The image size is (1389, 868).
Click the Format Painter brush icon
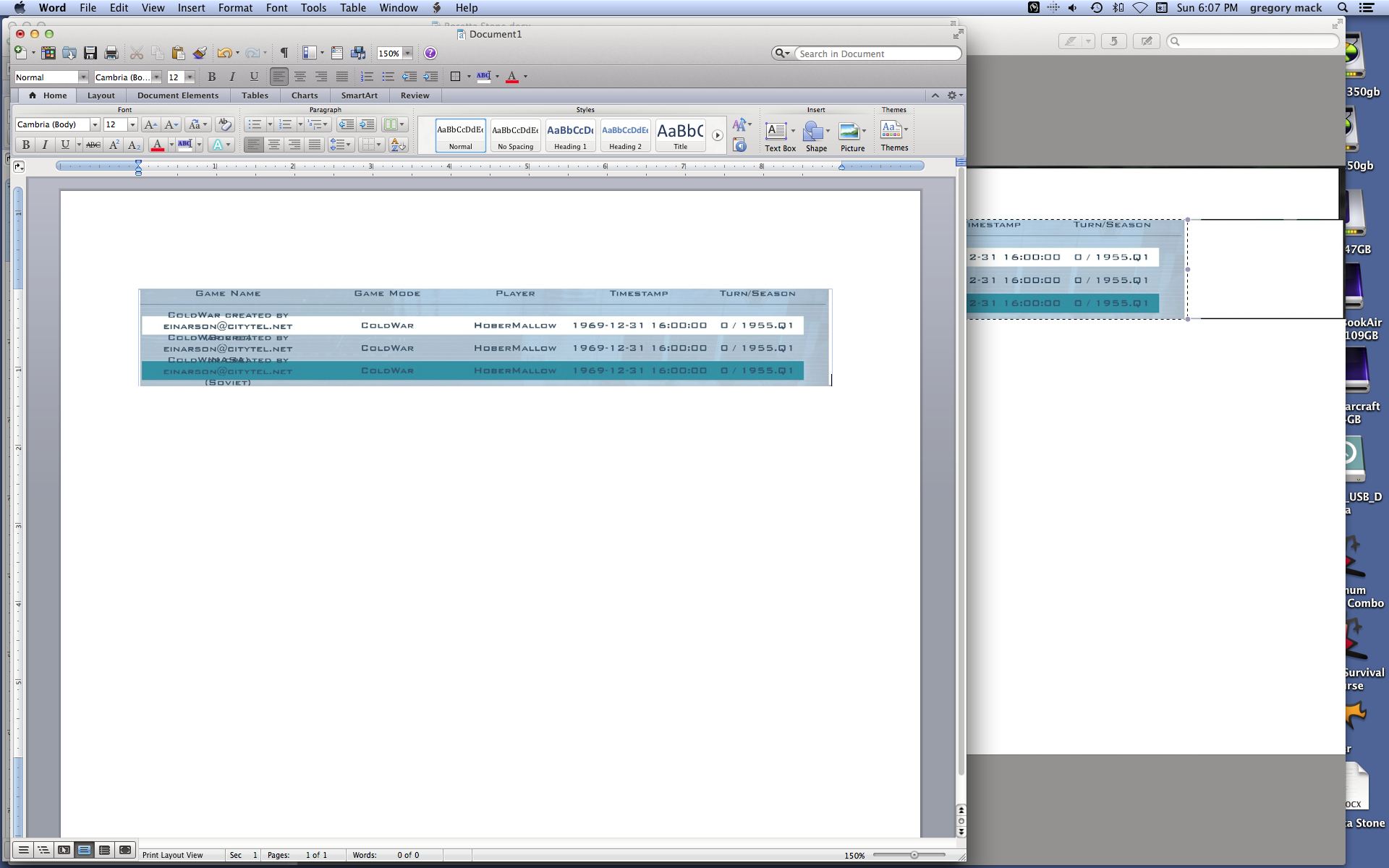tap(200, 53)
